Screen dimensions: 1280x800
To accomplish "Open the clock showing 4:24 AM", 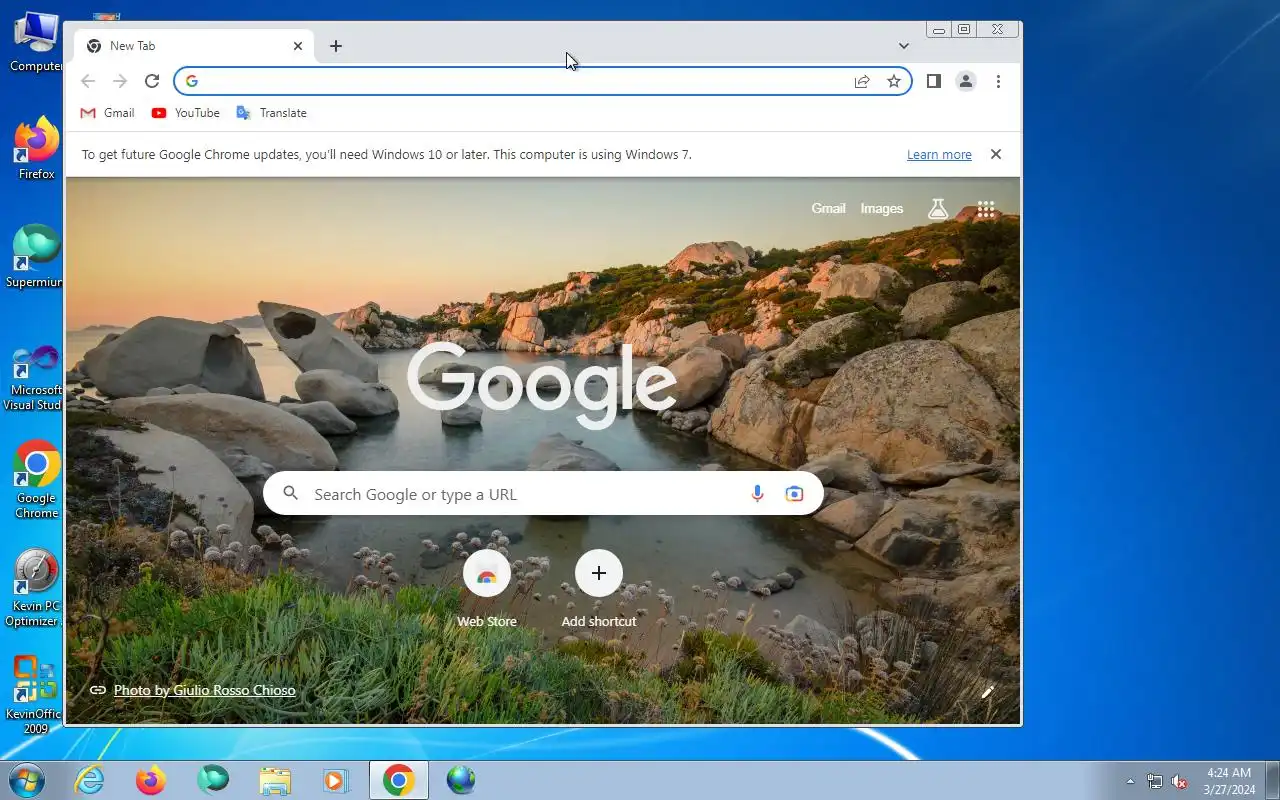I will (1229, 781).
